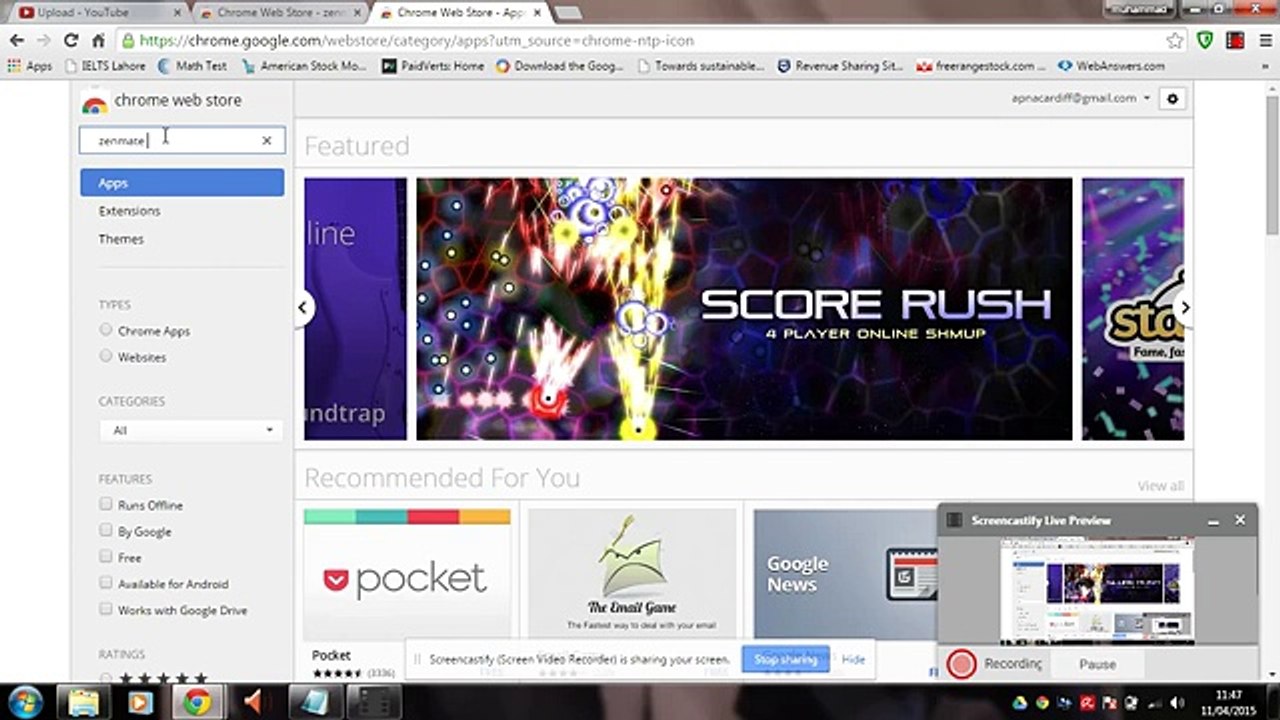Show the previous featured slide arrow
Image resolution: width=1280 pixels, height=720 pixels.
(302, 308)
